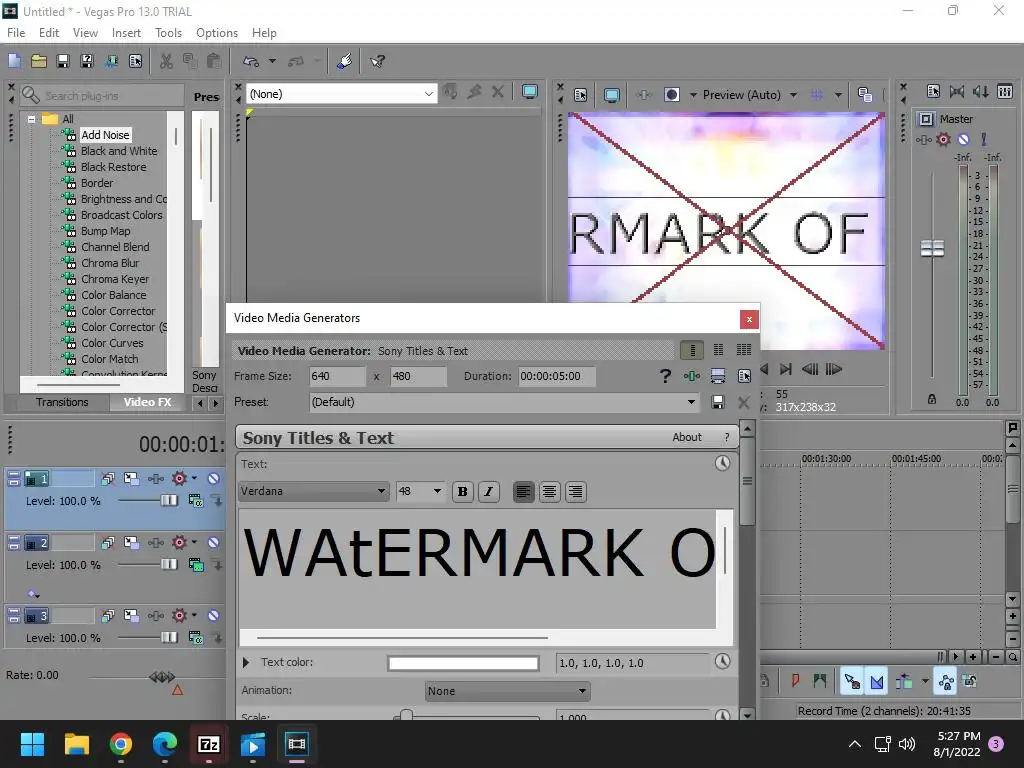Open the View menu
Image resolution: width=1024 pixels, height=768 pixels.
(x=86, y=33)
